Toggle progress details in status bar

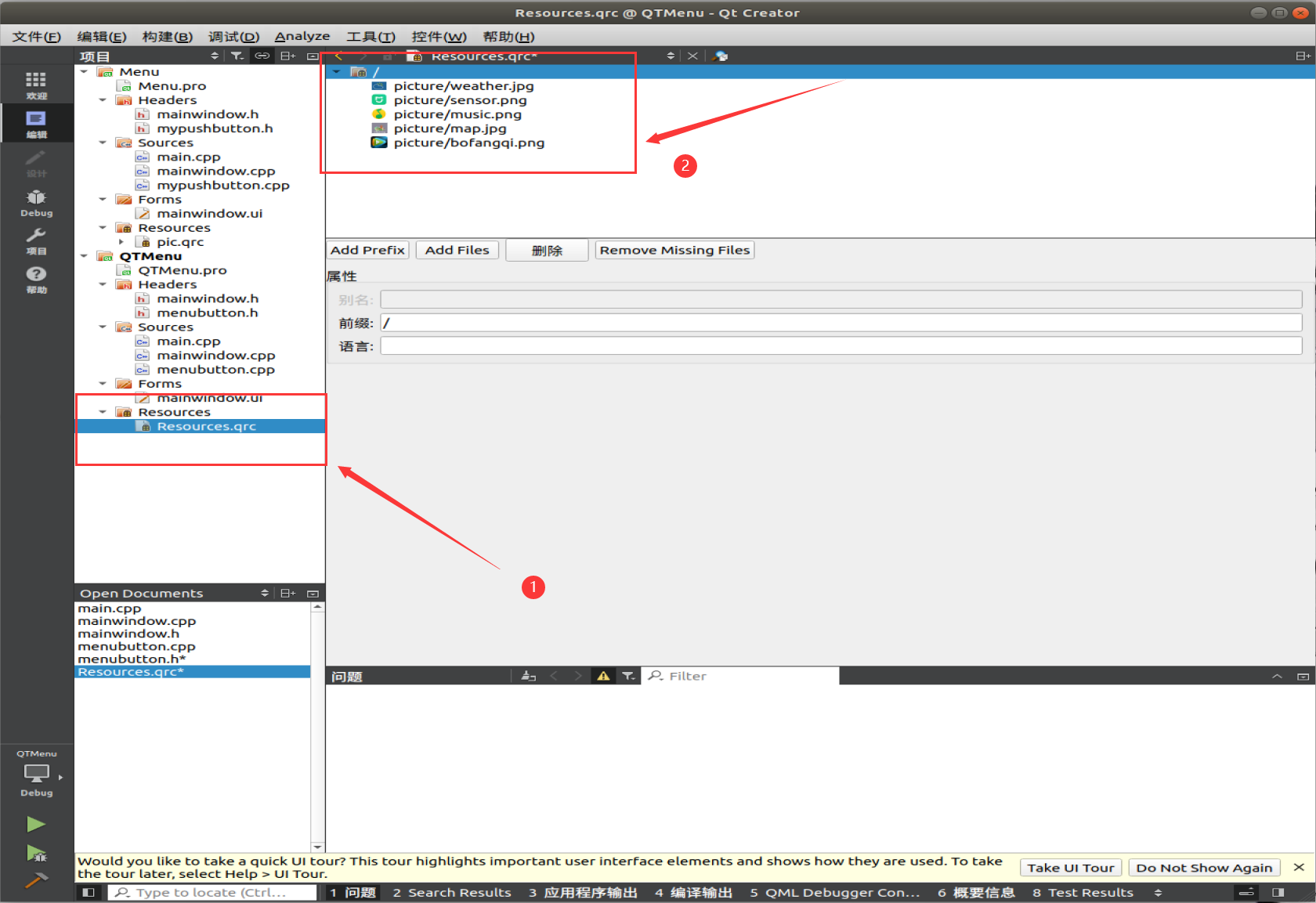click(x=1246, y=892)
